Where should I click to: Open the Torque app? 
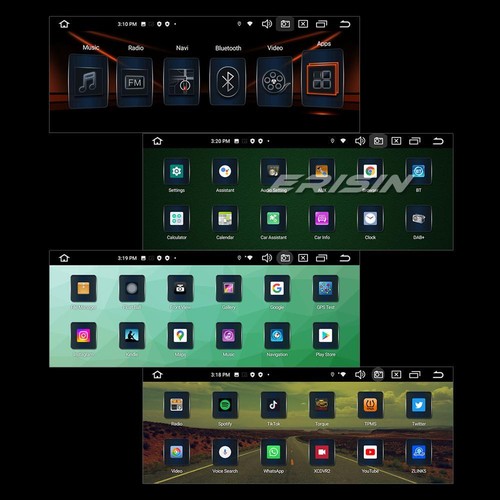point(322,405)
